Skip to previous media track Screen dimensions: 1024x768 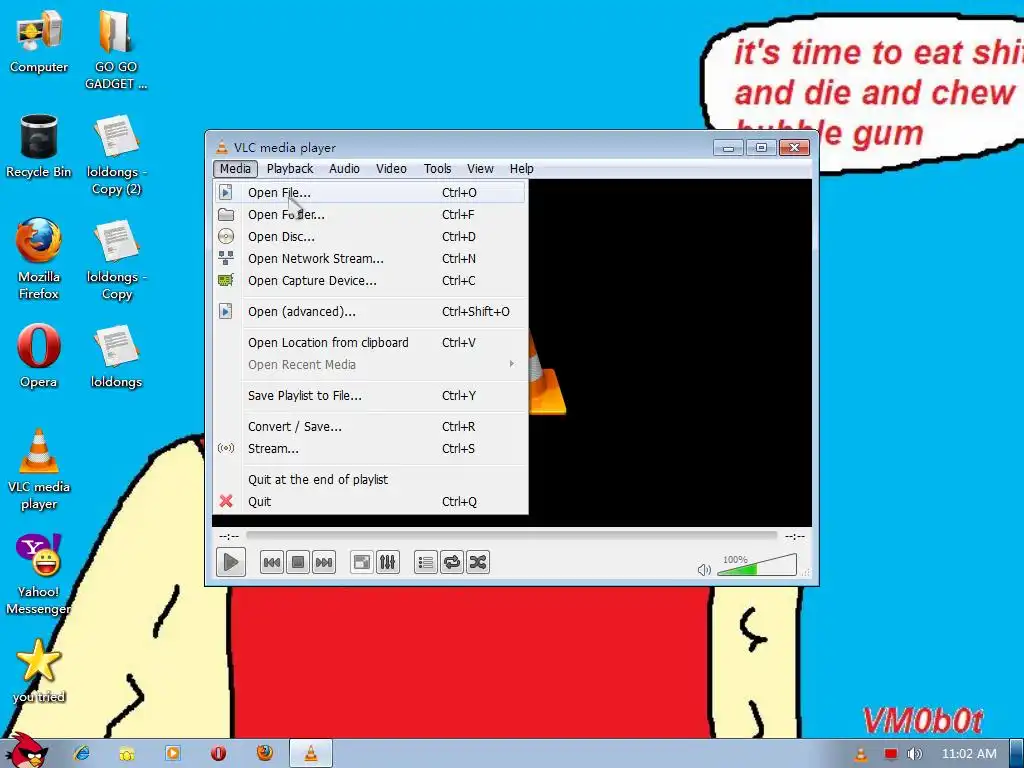(x=272, y=562)
